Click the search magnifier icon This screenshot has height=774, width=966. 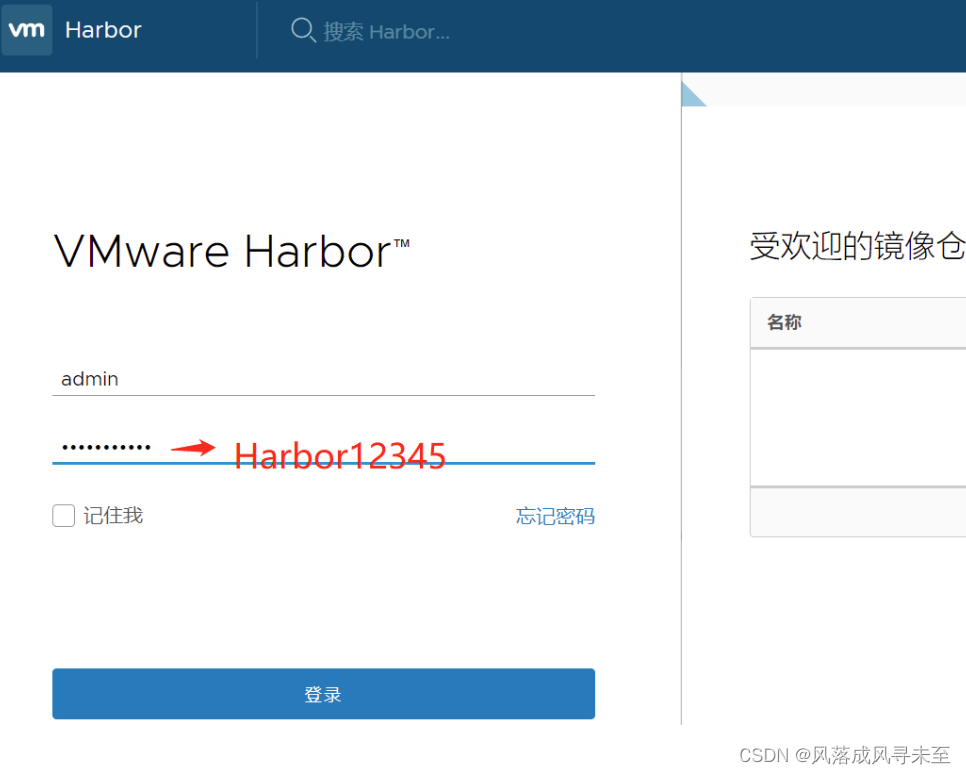tap(303, 31)
